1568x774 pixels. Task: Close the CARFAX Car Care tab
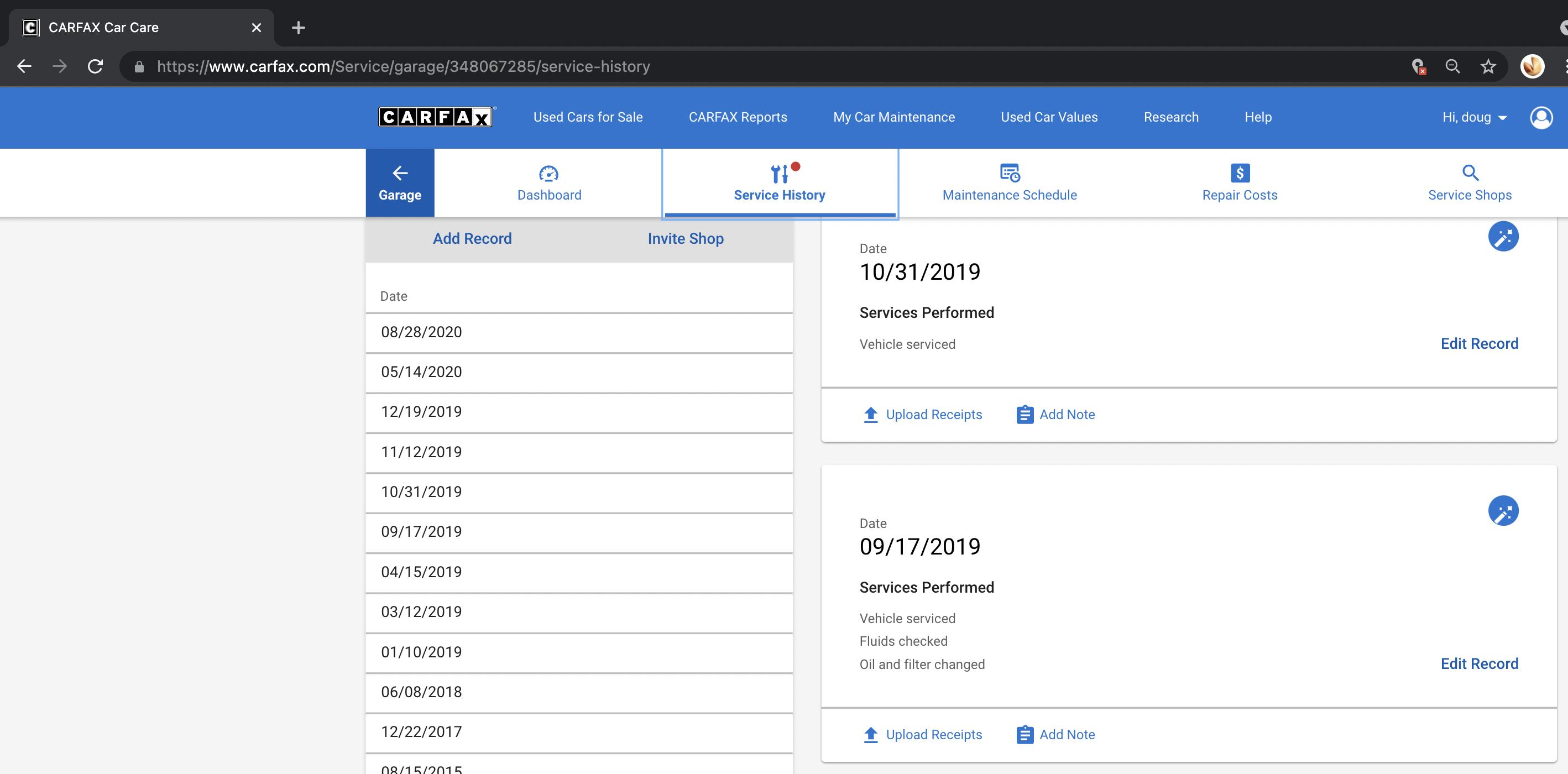256,28
